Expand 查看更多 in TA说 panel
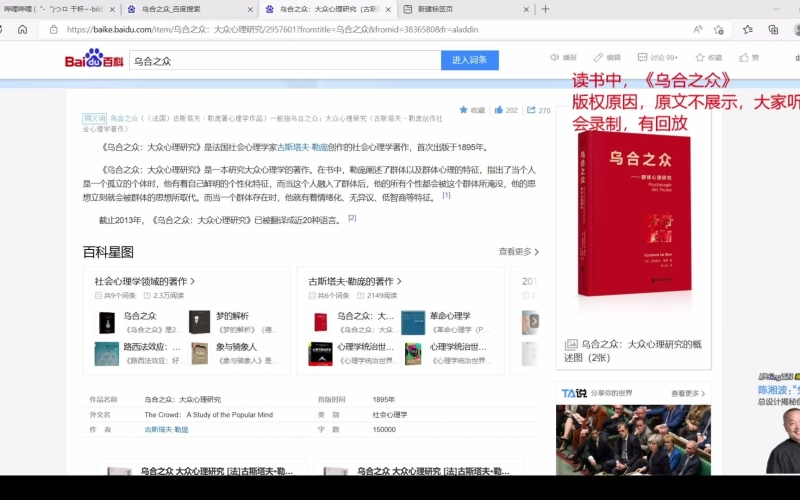This screenshot has height=500, width=800. click(x=688, y=393)
